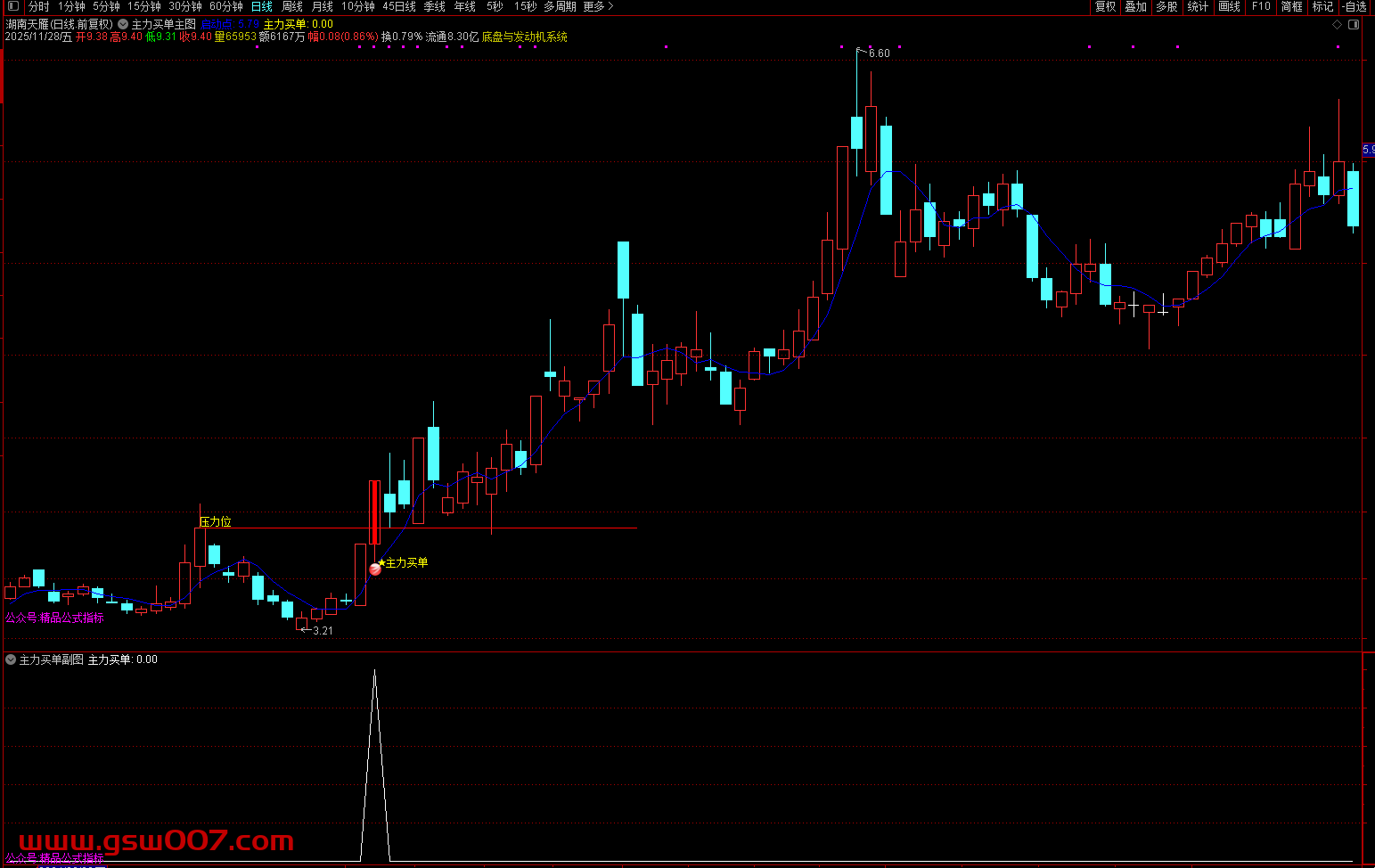Switch to 月线 monthly chart
Viewport: 1375px width, 868px height.
click(x=323, y=6)
